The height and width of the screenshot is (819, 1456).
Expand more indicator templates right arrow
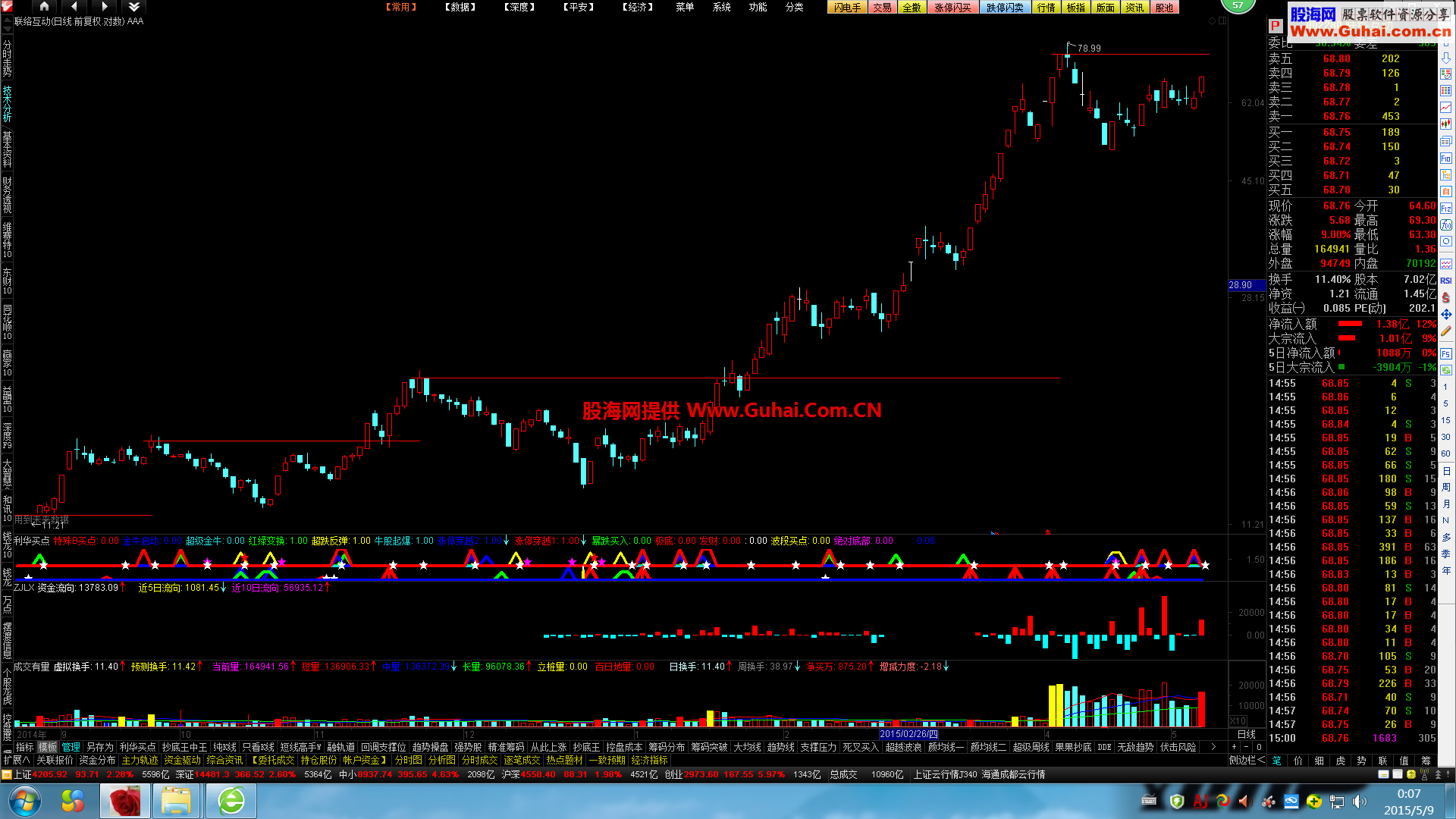1213,747
